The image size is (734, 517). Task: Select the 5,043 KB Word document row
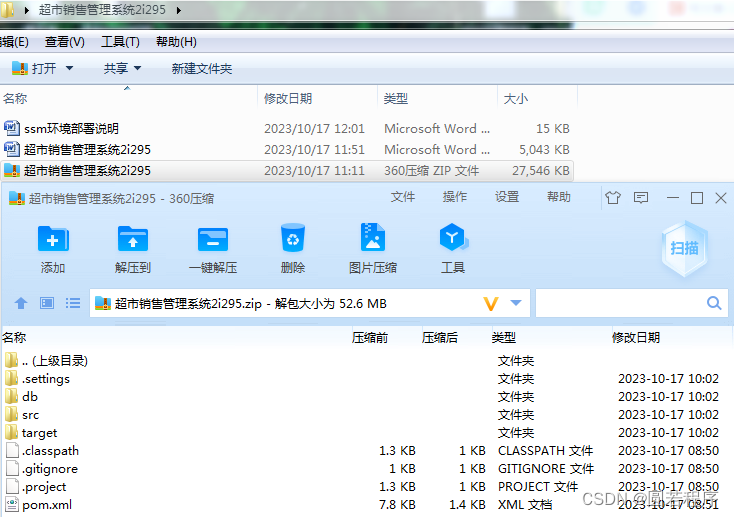[x=286, y=149]
